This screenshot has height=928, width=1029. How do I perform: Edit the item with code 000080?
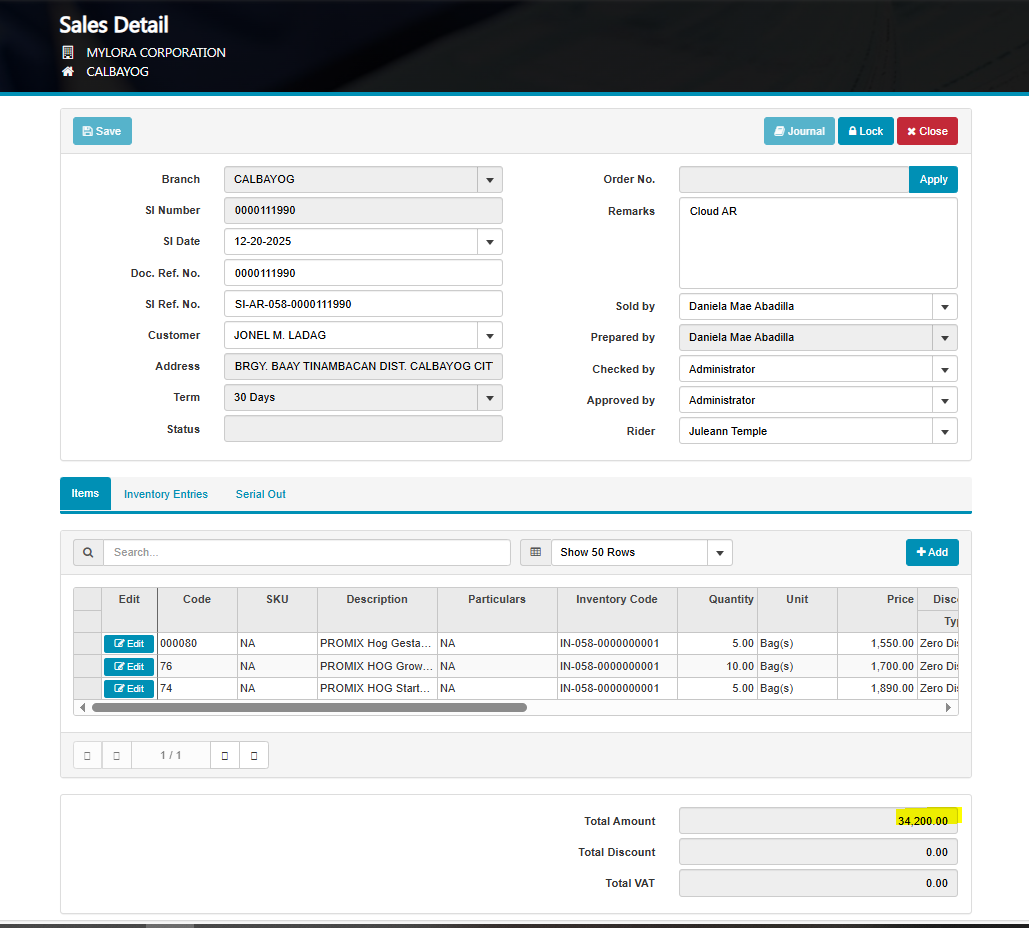pyautogui.click(x=129, y=644)
